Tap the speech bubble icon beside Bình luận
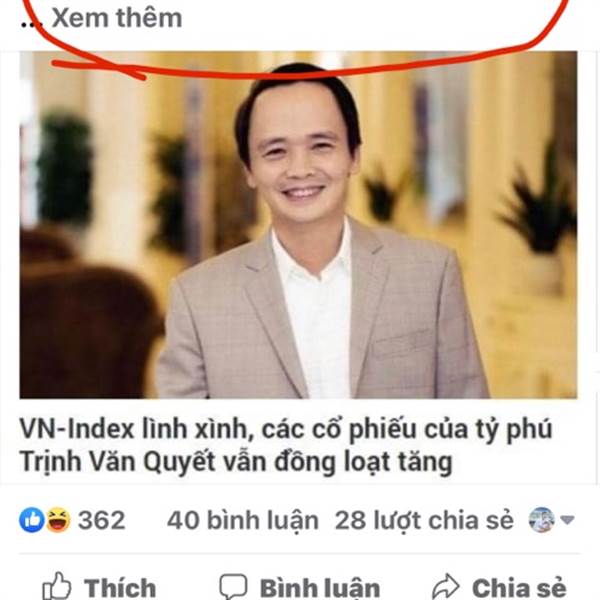The height and width of the screenshot is (600, 600). [233, 587]
